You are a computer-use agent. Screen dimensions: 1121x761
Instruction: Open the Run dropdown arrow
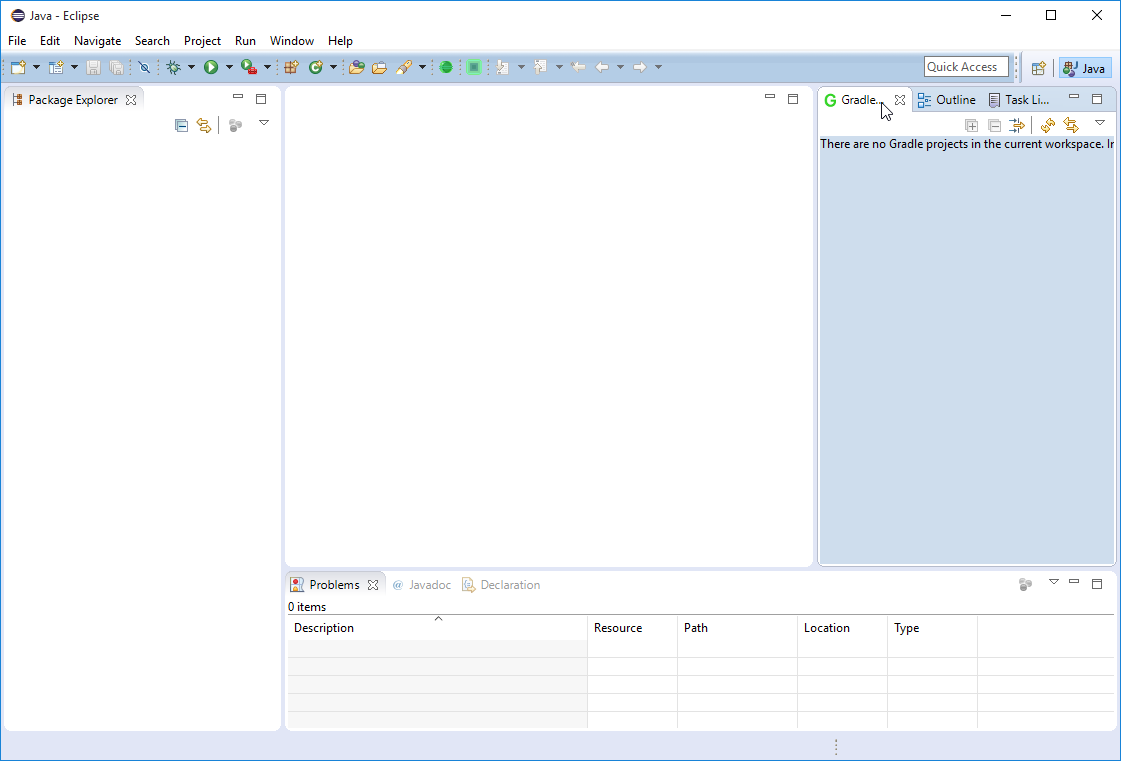click(x=228, y=67)
